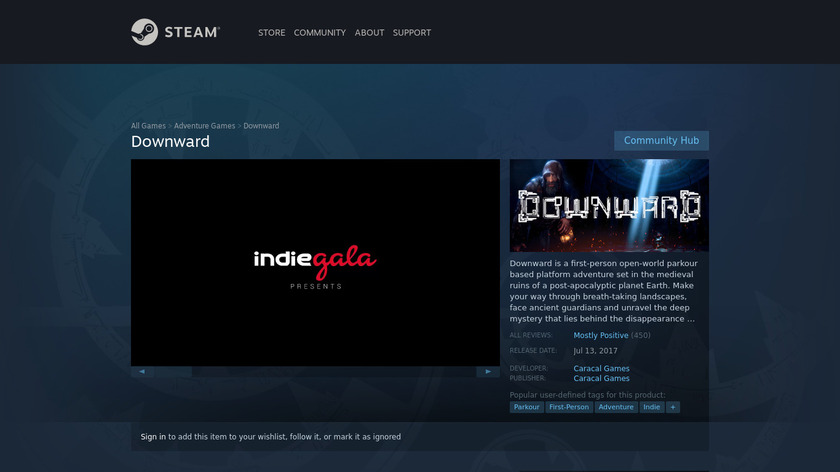Click the Downward header capsule image
840x472 pixels.
(609, 205)
